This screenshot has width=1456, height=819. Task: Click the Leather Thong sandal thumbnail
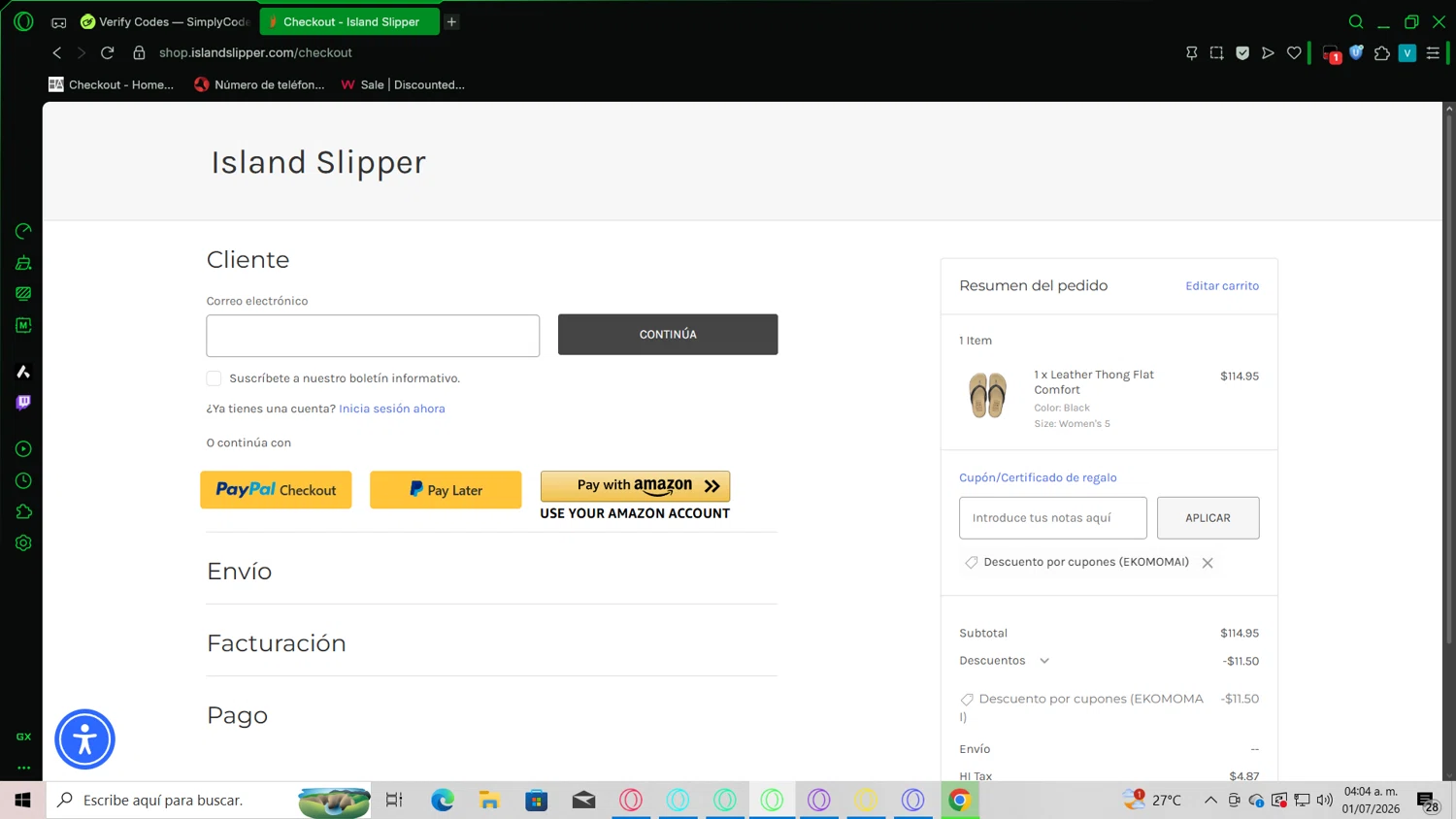pos(988,395)
